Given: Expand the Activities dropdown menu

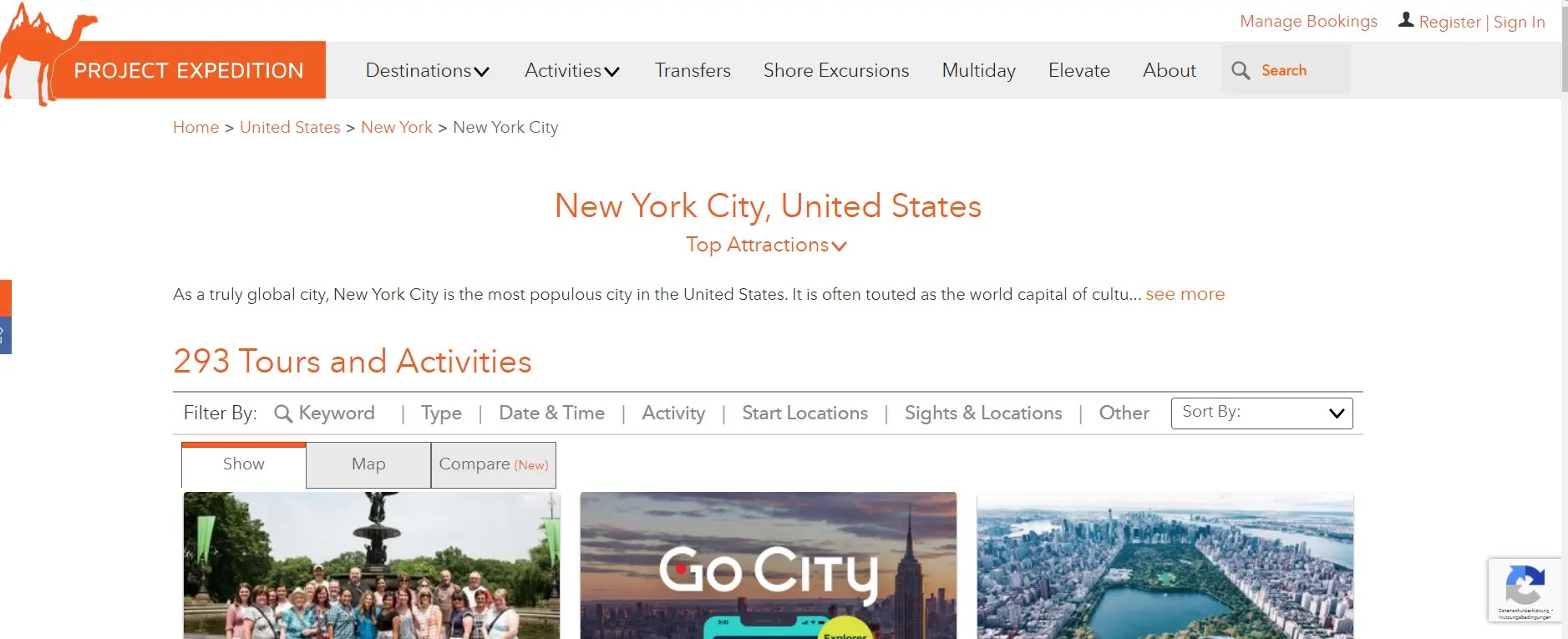Looking at the screenshot, I should [x=572, y=71].
